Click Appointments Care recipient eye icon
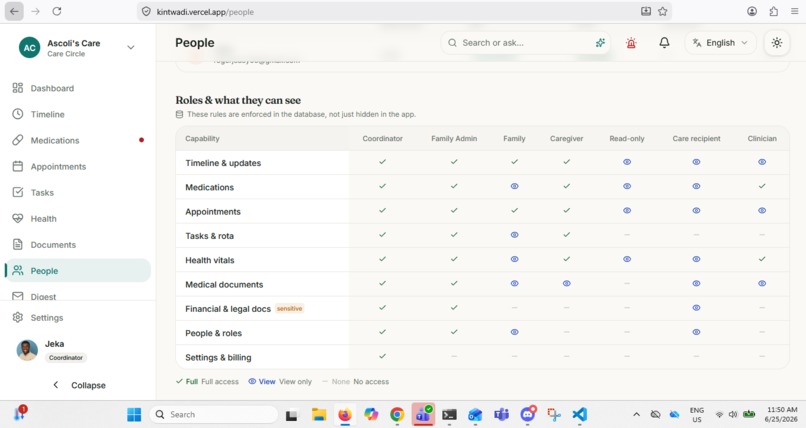Screen dimensions: 806x428 696,211
